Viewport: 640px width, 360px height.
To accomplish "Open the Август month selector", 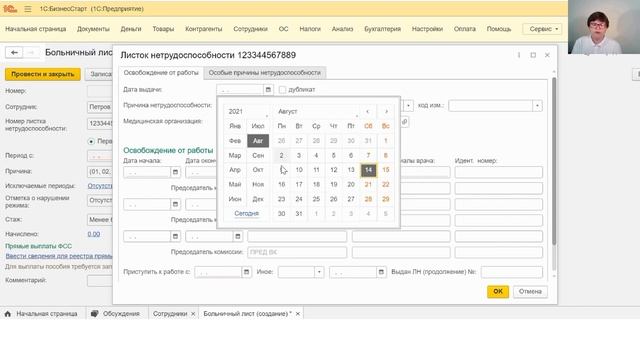I will [318, 111].
